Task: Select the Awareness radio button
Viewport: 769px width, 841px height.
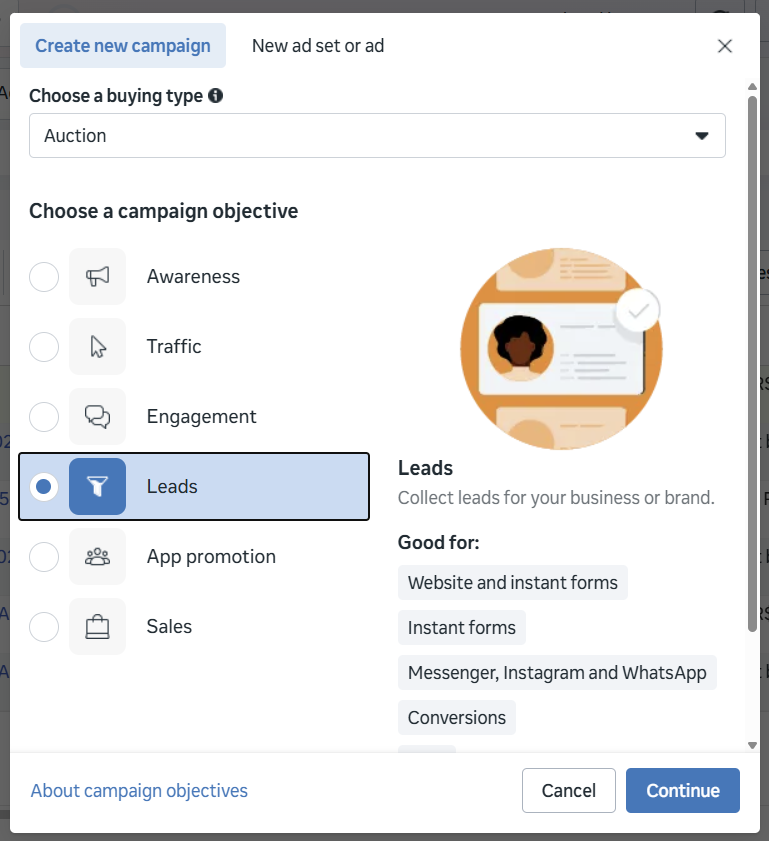Action: 44,277
